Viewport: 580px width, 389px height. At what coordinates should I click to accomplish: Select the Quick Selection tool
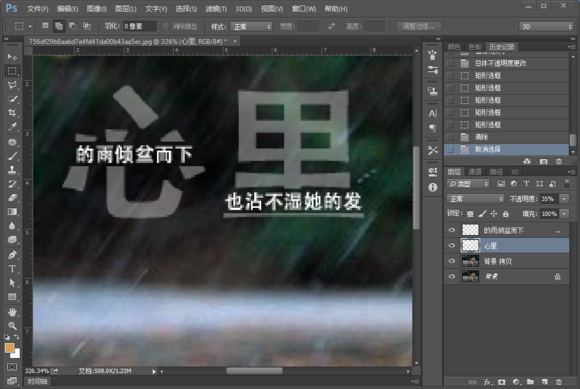pos(12,99)
